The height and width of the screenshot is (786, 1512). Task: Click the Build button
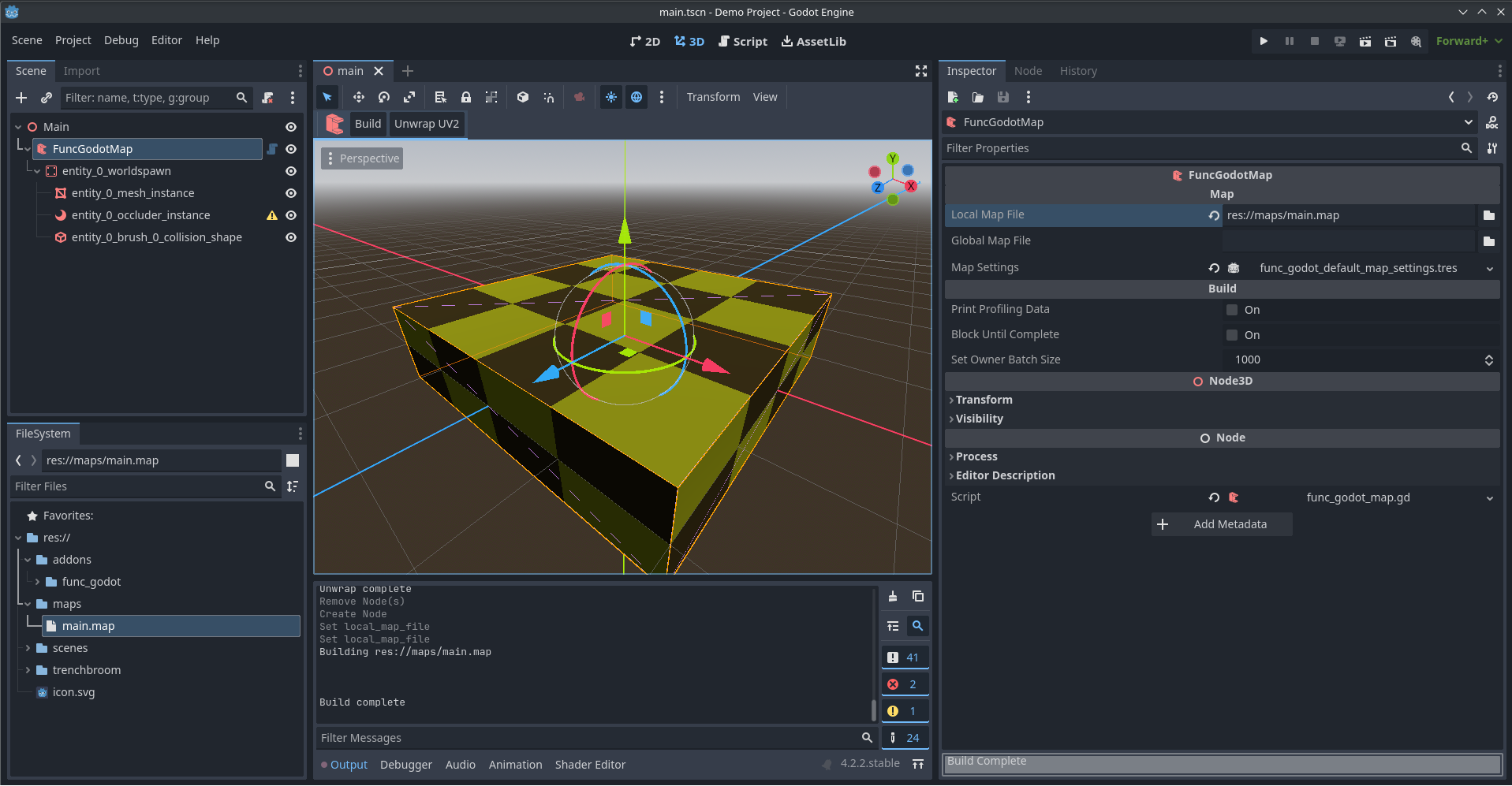coord(368,124)
